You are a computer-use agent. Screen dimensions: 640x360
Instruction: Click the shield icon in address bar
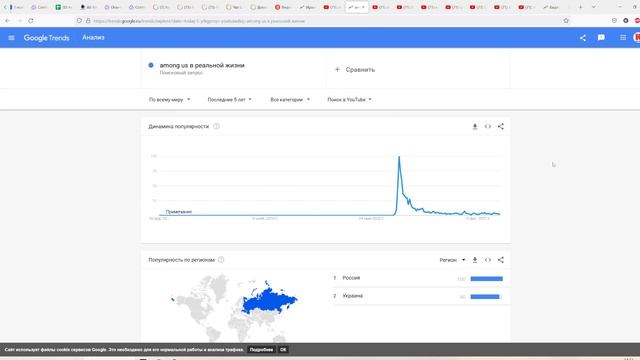(x=79, y=20)
